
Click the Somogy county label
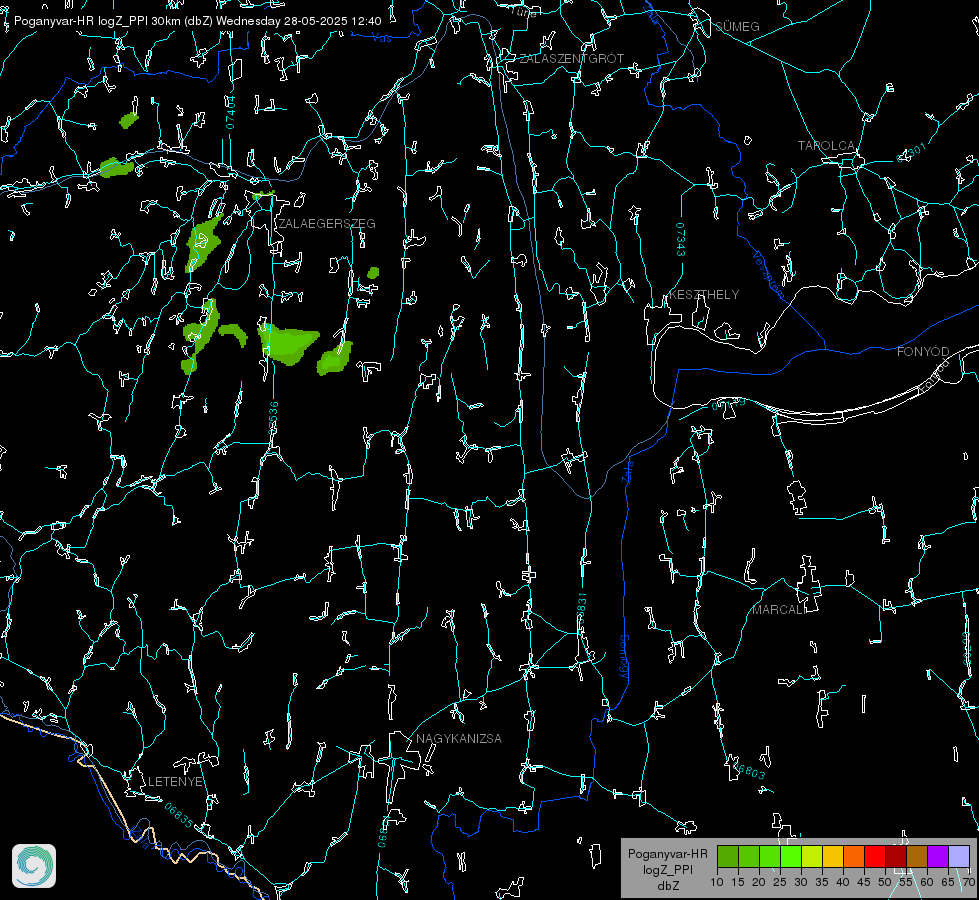pyautogui.click(x=624, y=657)
